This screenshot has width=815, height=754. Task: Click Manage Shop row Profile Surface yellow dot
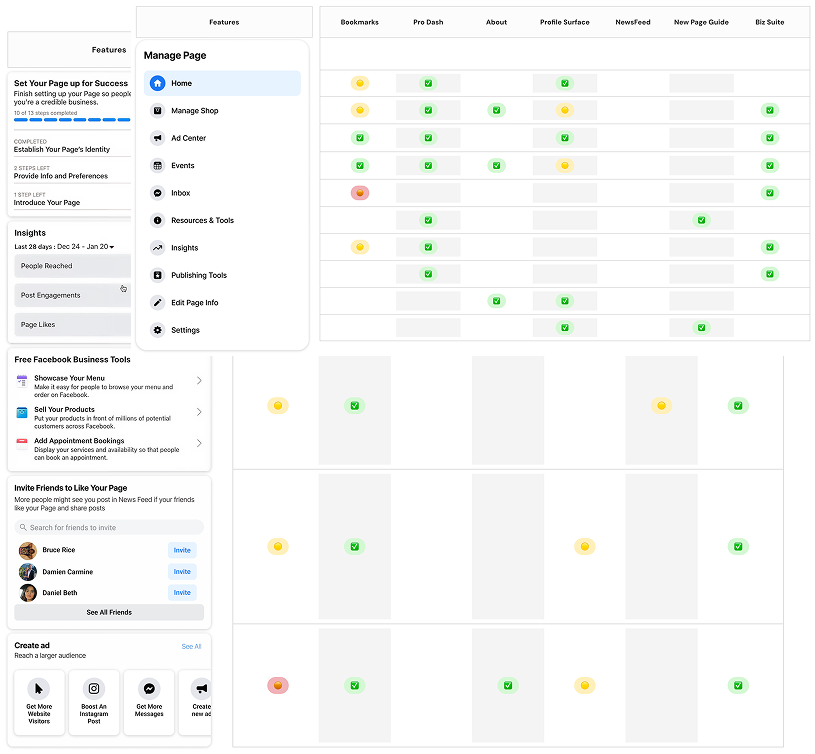point(564,110)
